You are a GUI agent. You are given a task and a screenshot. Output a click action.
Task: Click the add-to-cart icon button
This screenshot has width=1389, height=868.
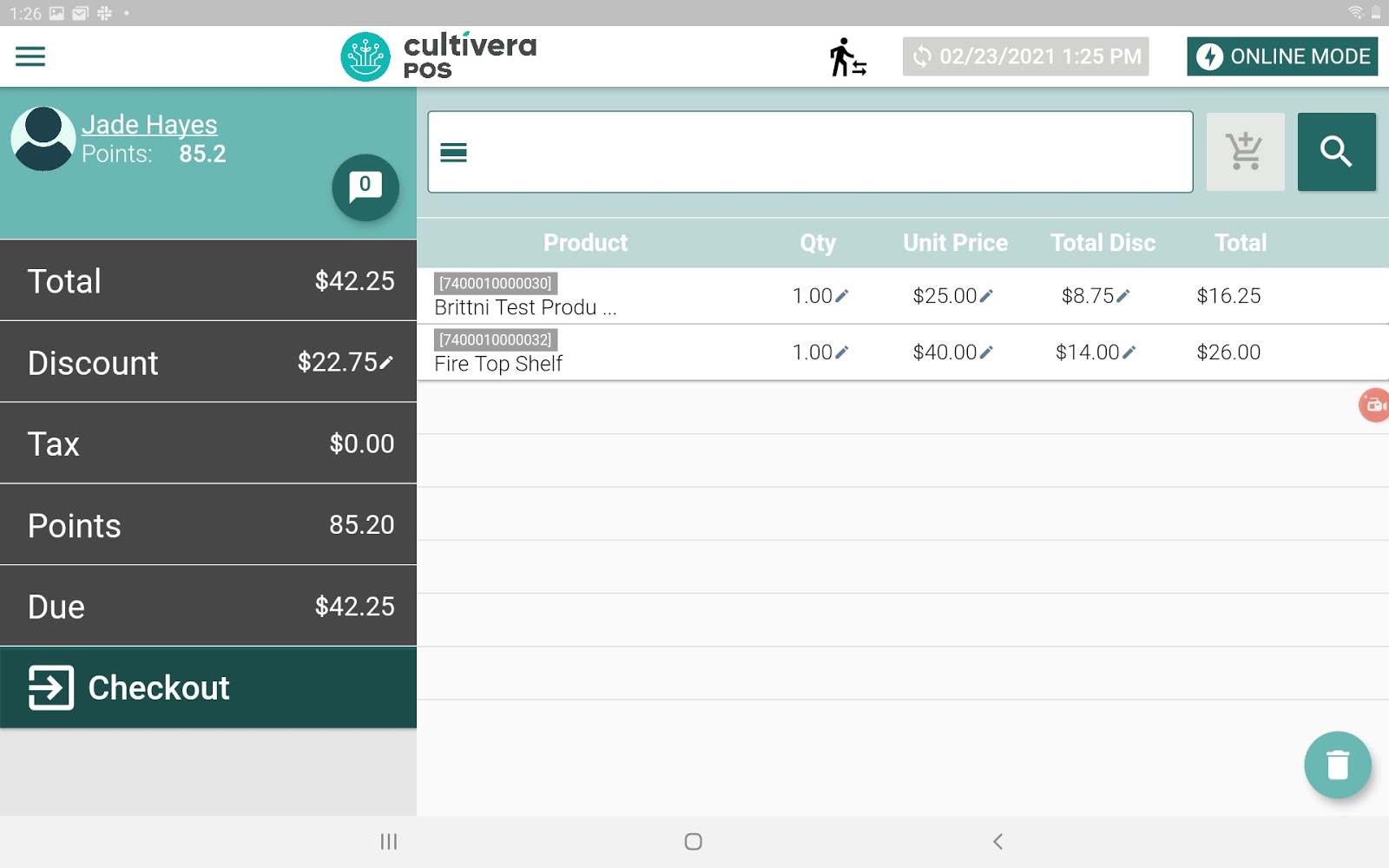pyautogui.click(x=1246, y=152)
